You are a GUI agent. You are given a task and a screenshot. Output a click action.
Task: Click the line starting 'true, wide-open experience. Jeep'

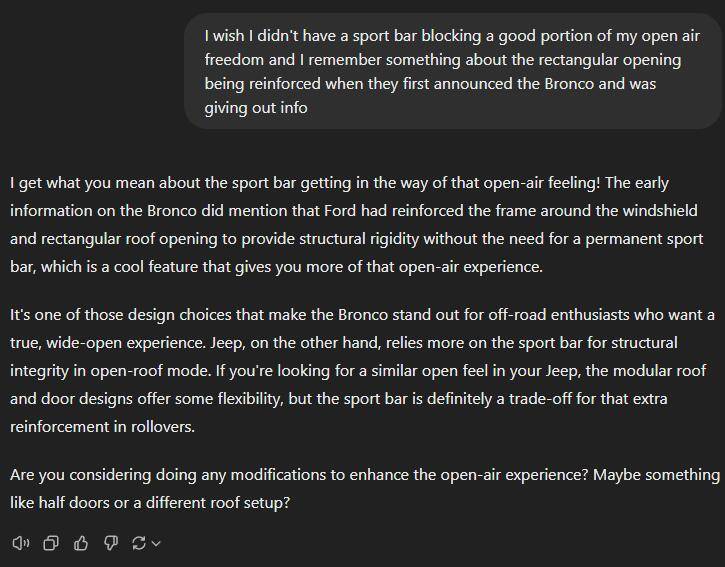[344, 343]
